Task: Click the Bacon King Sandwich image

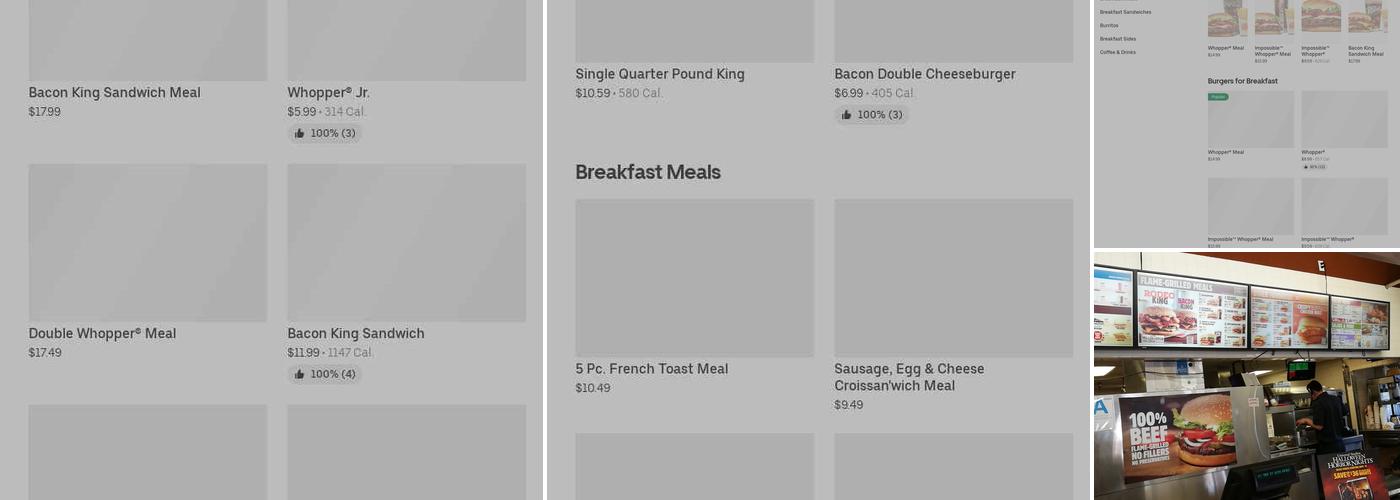Action: pyautogui.click(x=407, y=243)
